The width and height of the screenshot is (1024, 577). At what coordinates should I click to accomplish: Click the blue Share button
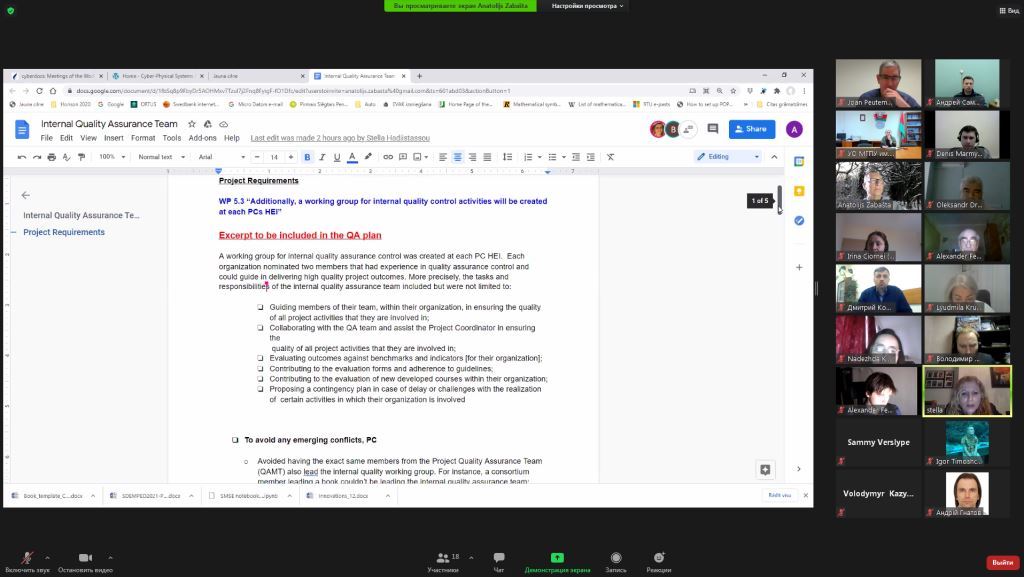point(752,129)
